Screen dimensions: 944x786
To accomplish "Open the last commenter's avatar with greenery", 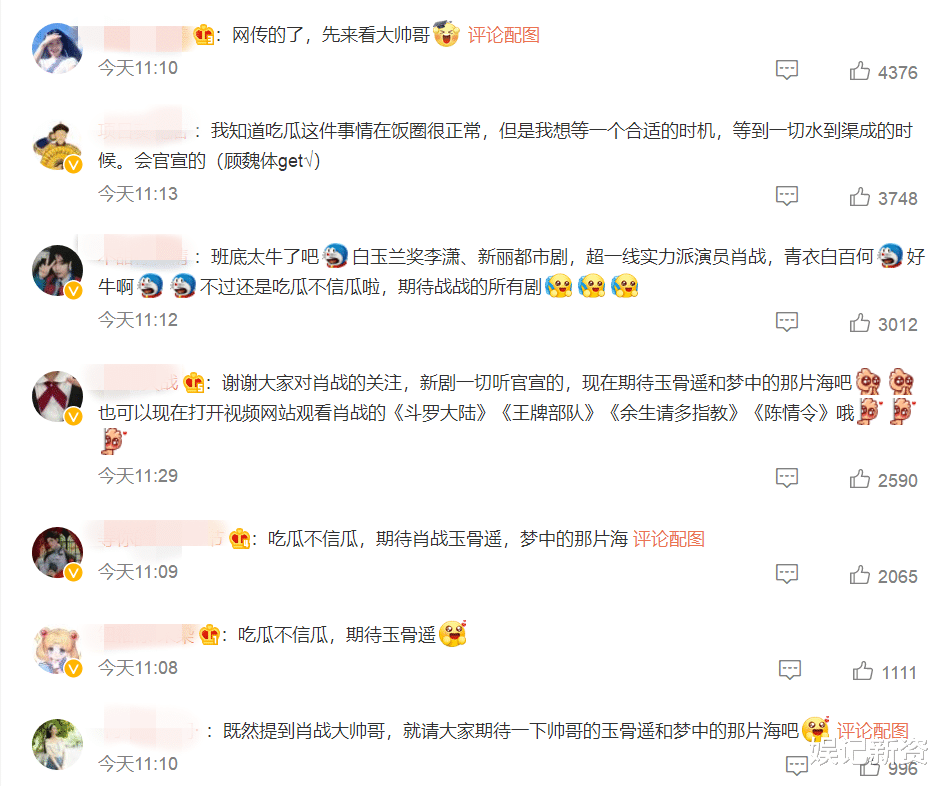I will click(x=57, y=744).
